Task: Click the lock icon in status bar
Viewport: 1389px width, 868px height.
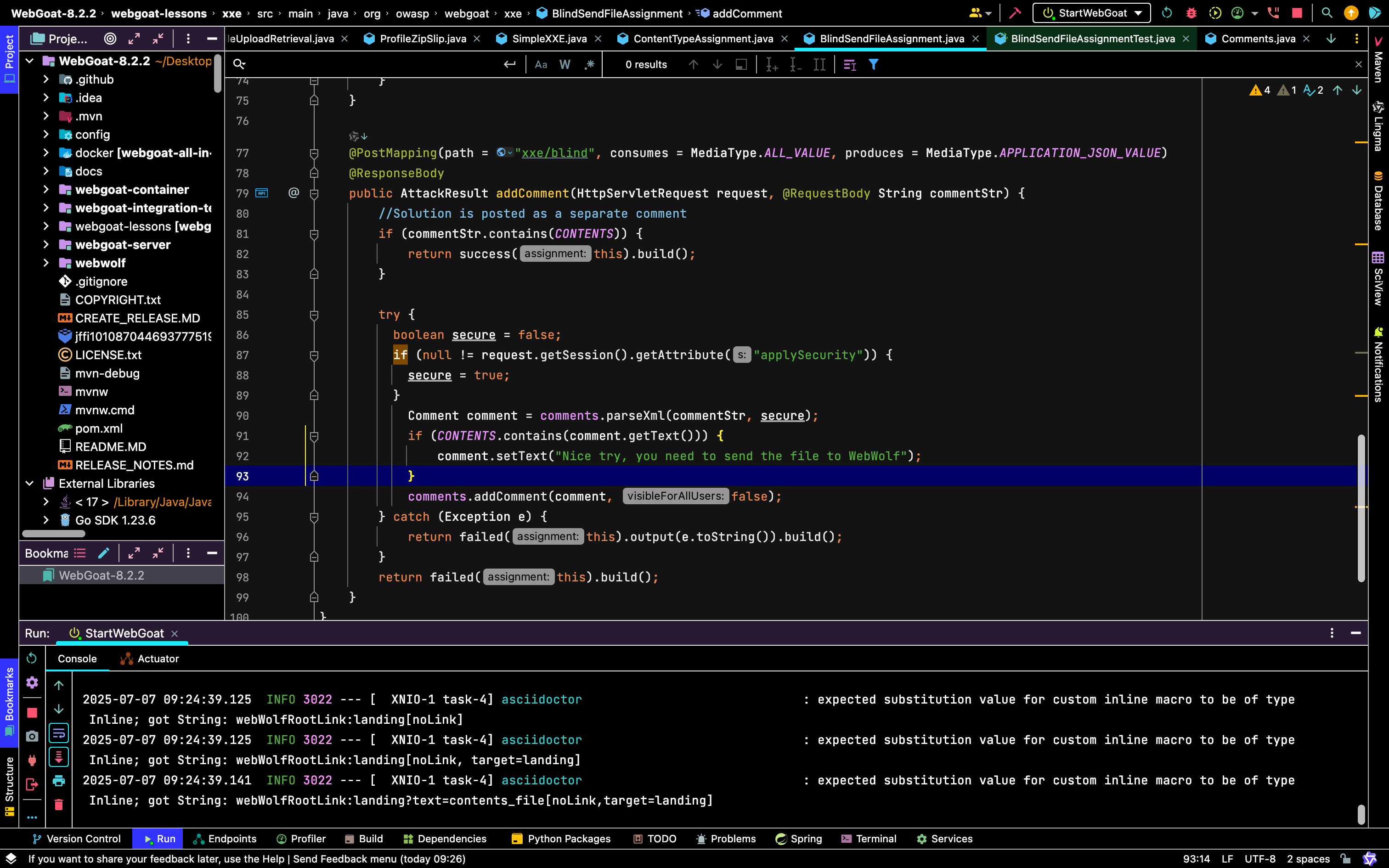Action: pos(1345,859)
